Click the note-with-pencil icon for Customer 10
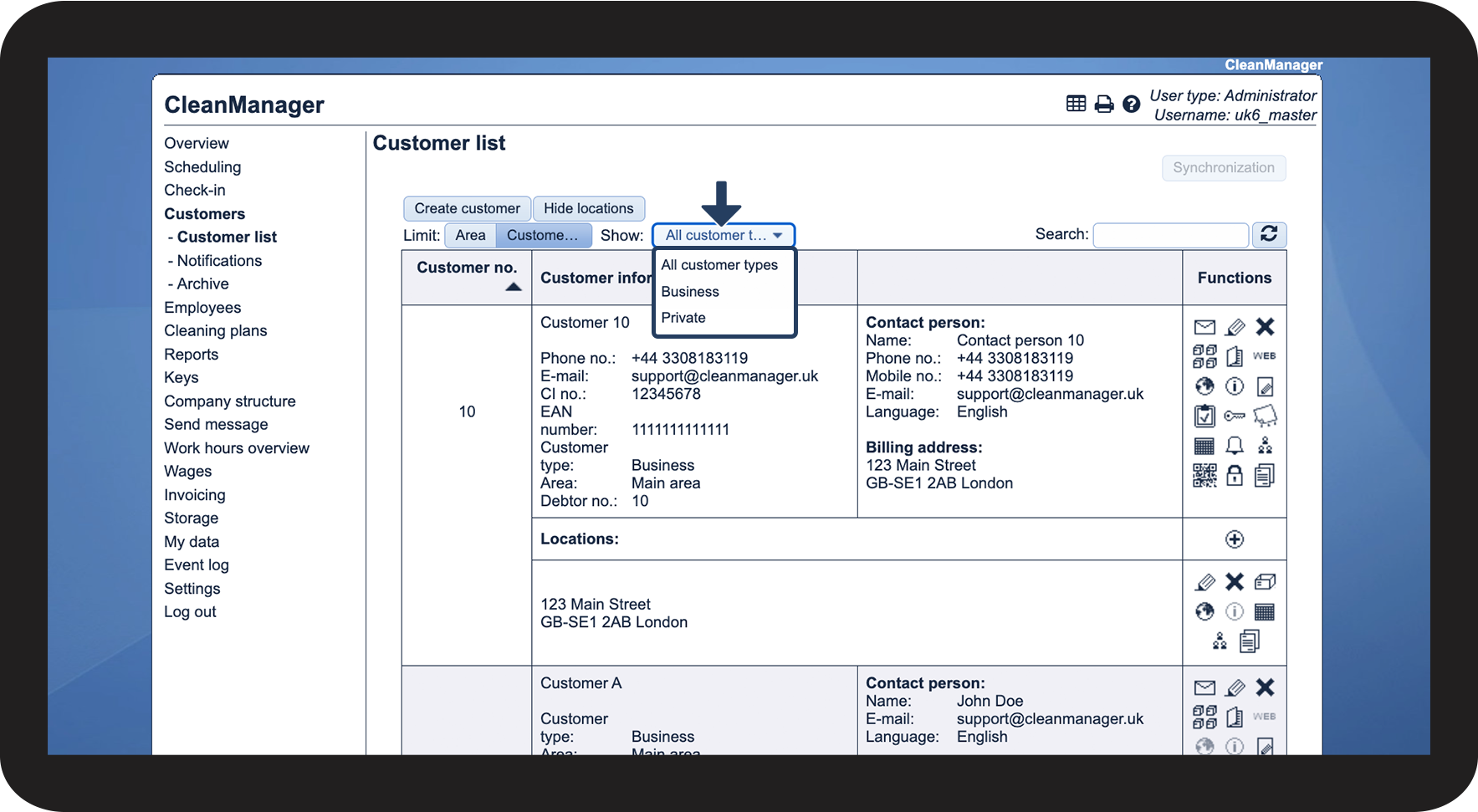The image size is (1478, 812). (1265, 386)
